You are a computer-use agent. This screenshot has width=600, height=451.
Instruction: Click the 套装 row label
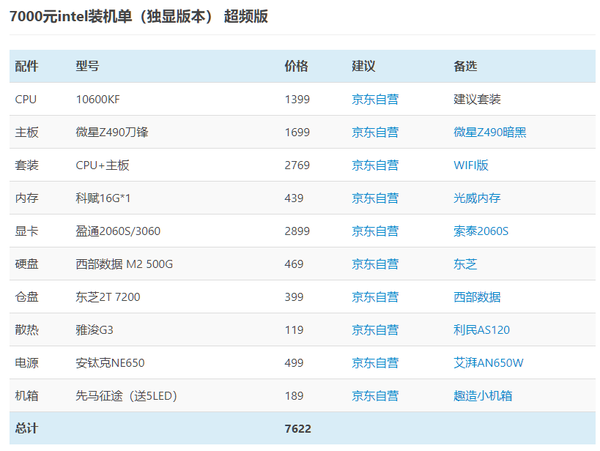(26, 165)
